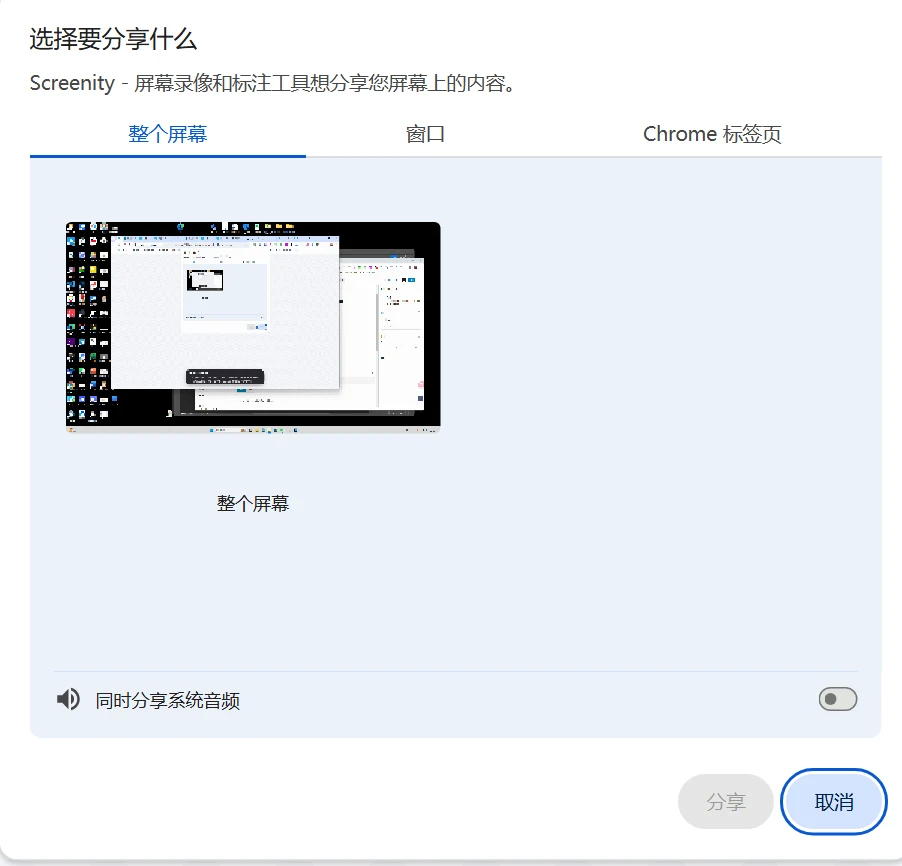Viewport: 902px width, 866px height.
Task: Open the 窗口 tab
Action: pos(425,134)
